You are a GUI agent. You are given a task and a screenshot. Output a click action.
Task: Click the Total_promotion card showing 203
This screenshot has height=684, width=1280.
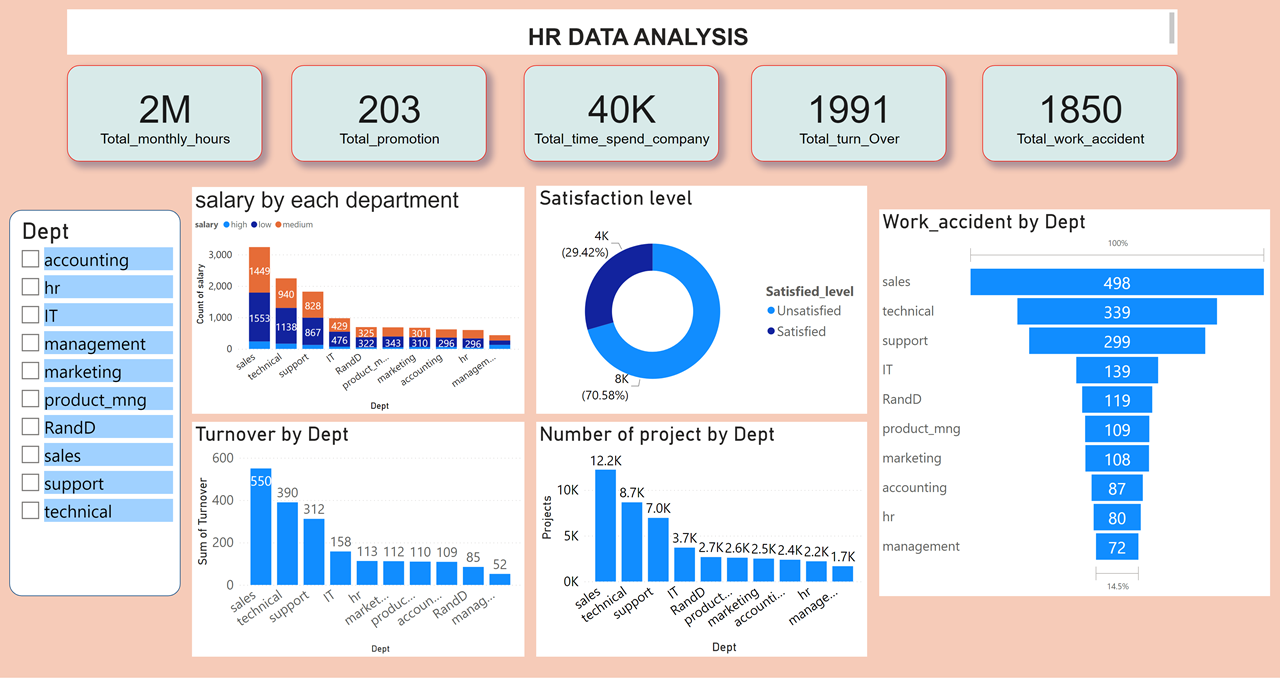(x=389, y=114)
